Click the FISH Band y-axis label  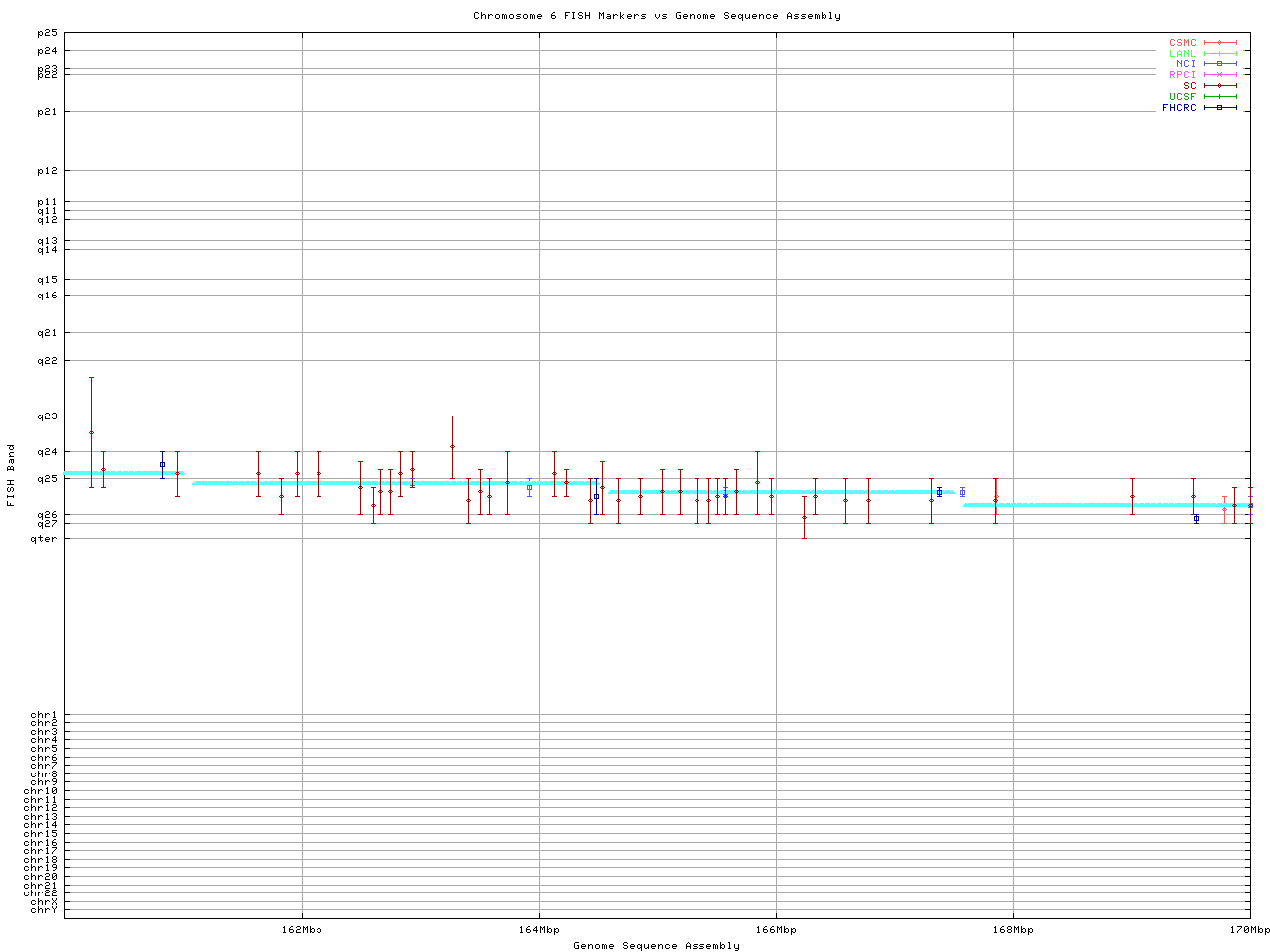11,475
